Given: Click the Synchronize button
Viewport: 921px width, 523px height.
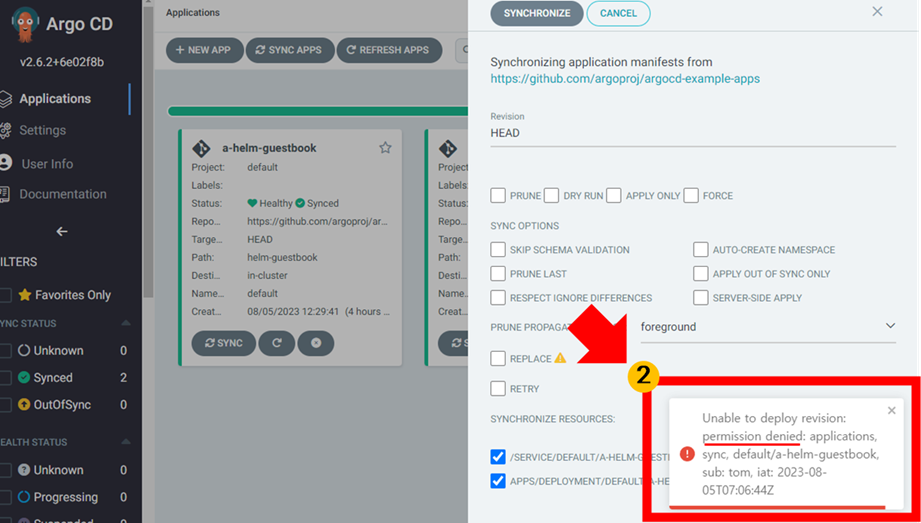Looking at the screenshot, I should (537, 13).
